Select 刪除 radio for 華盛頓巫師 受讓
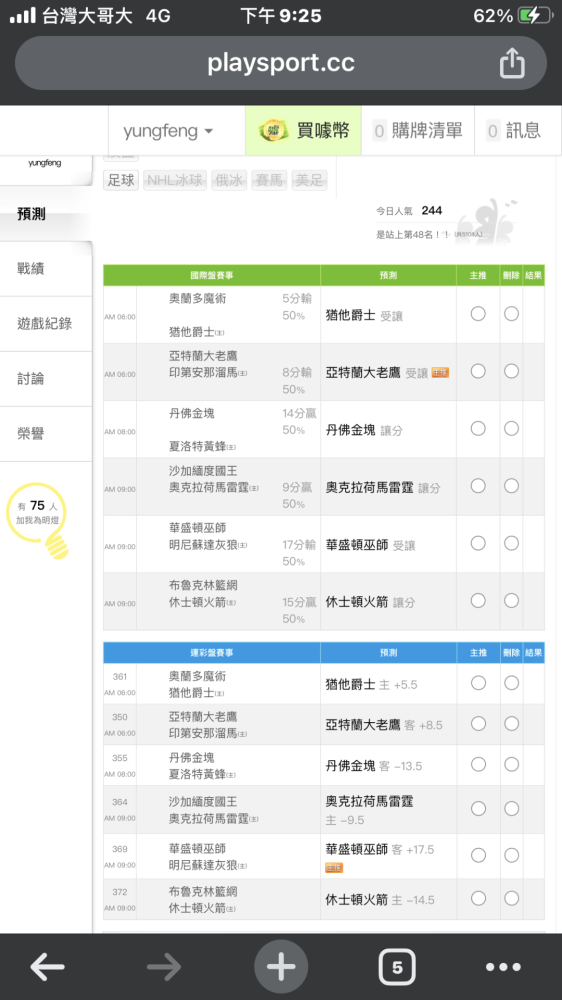562x1000 pixels. pyautogui.click(x=511, y=543)
